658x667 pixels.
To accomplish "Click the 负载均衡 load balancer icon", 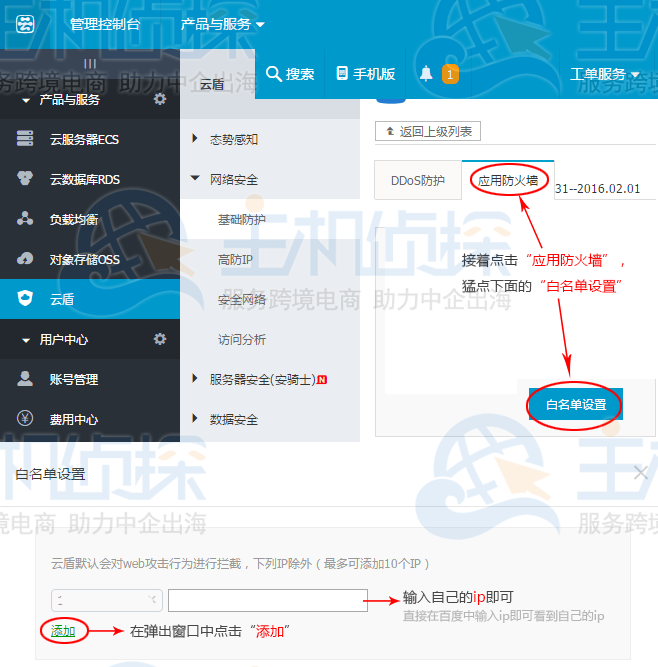I will pos(25,218).
